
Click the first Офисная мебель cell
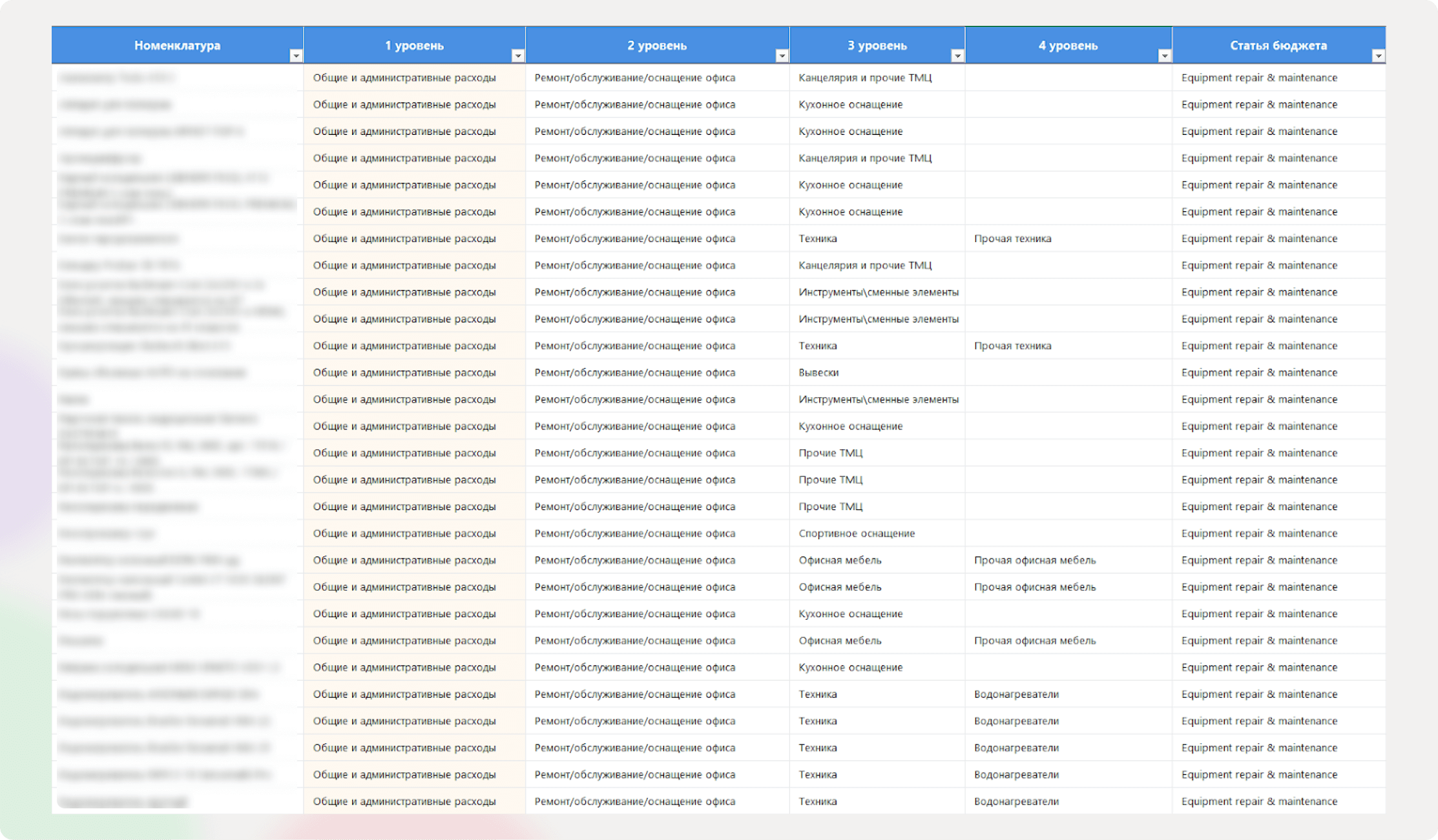tap(840, 560)
